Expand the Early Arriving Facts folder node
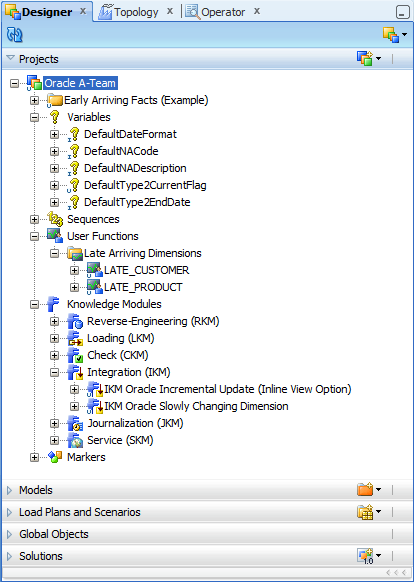 click(x=34, y=100)
